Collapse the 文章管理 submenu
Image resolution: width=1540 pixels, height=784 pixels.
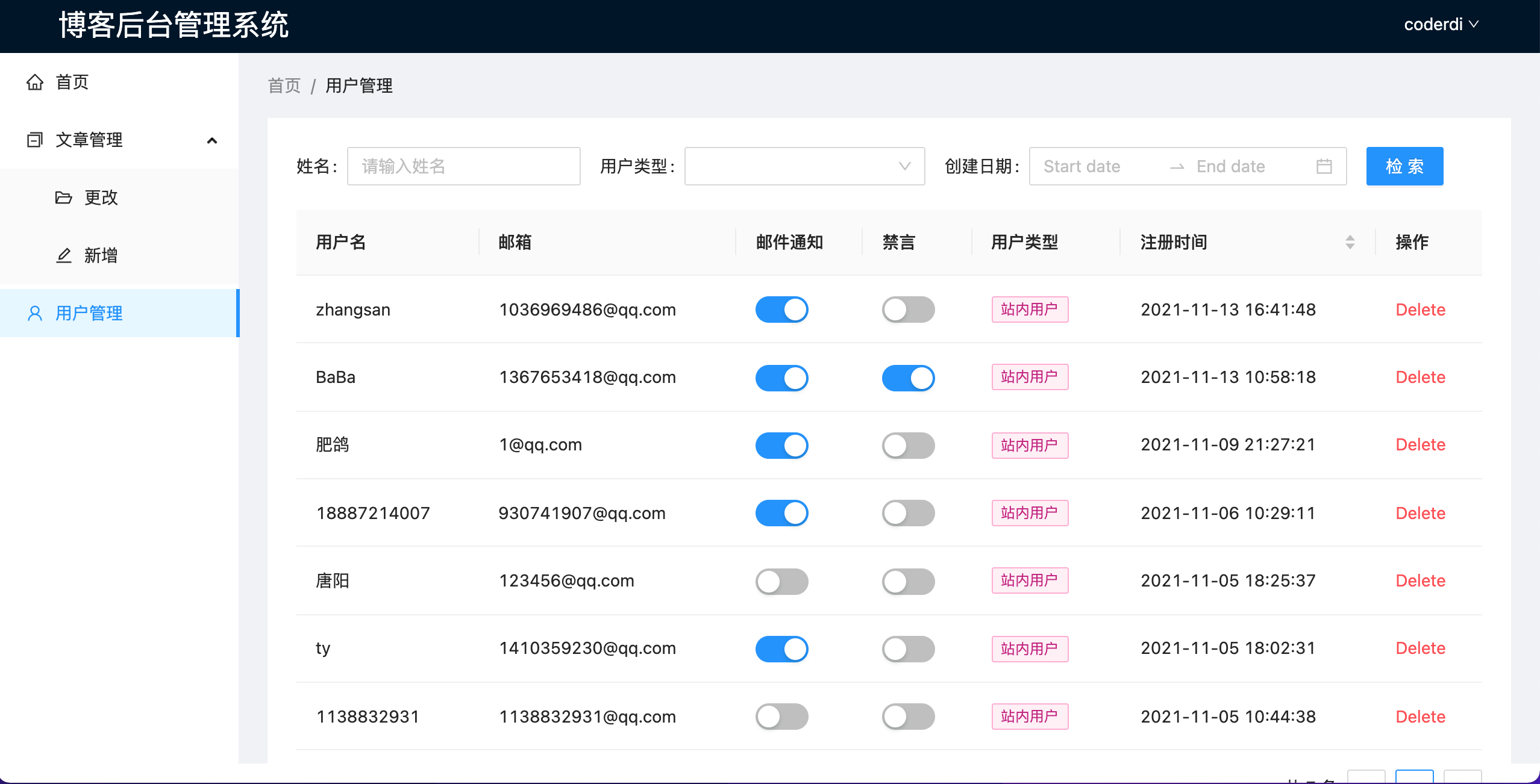tap(211, 140)
